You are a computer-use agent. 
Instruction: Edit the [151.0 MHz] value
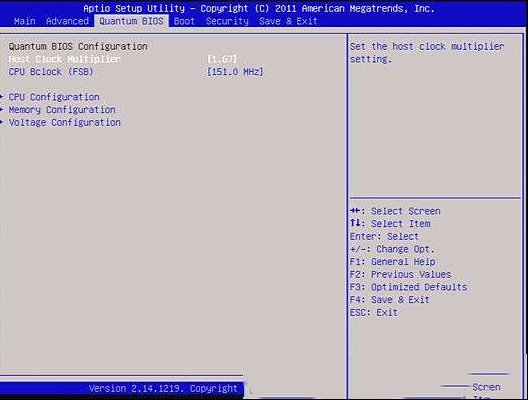pyautogui.click(x=235, y=72)
